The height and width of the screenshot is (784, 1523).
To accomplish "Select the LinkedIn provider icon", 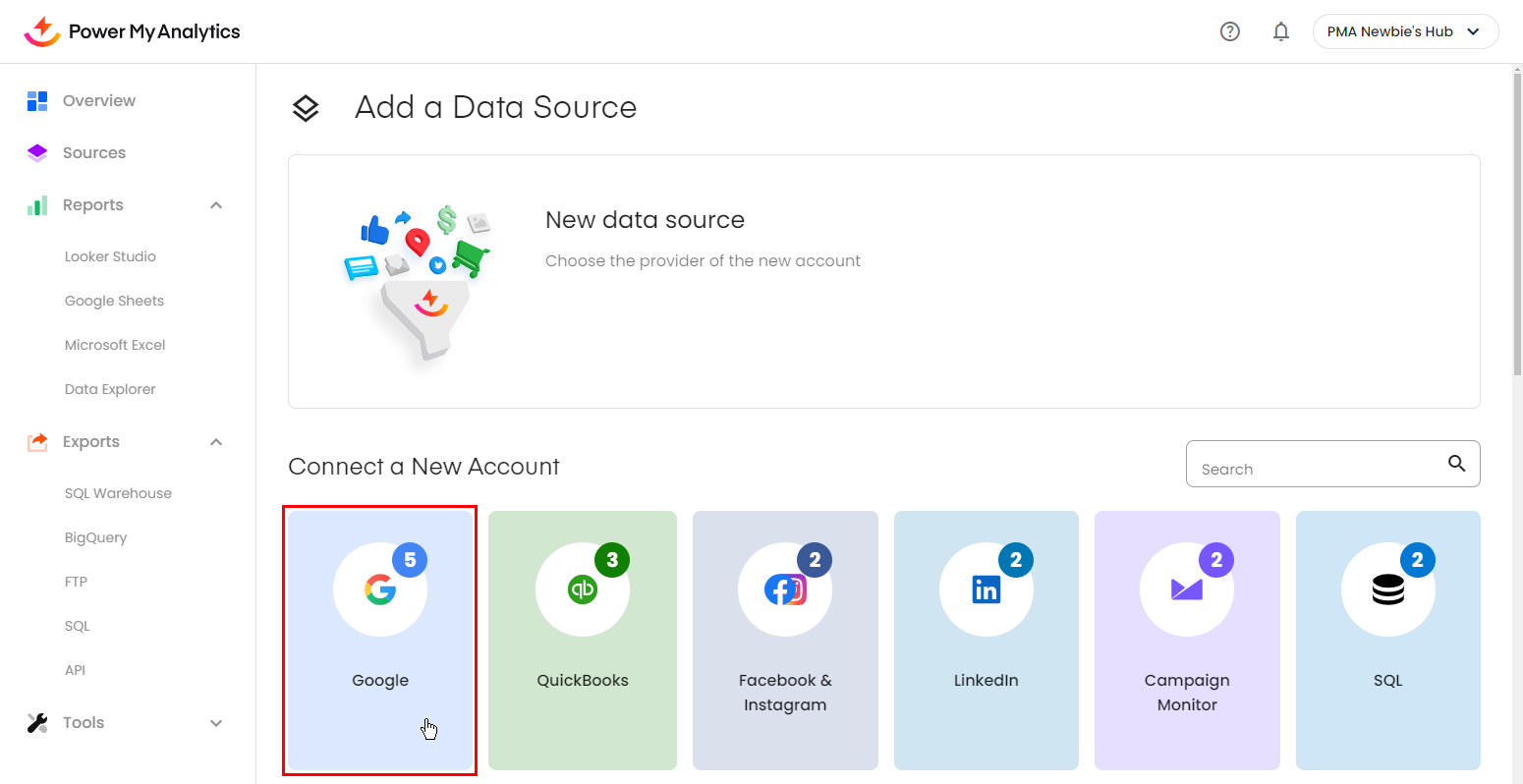I will tap(986, 589).
